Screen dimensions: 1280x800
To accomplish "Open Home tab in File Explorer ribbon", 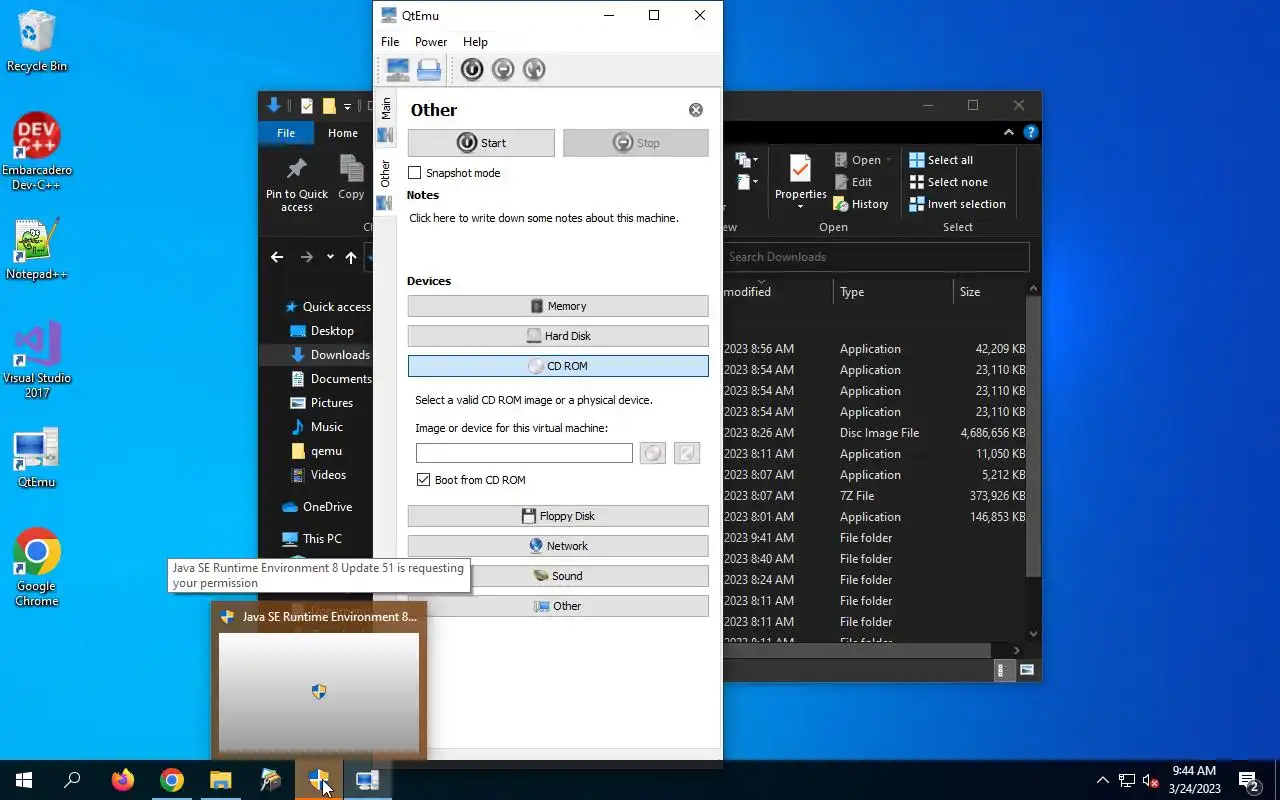I will coord(343,133).
